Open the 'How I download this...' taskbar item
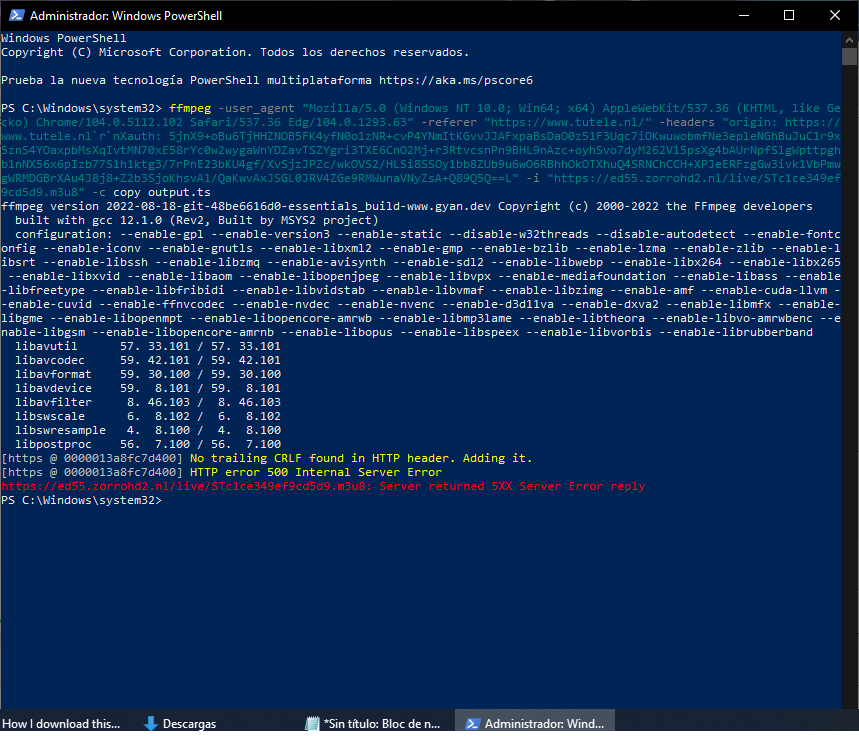Image resolution: width=859 pixels, height=736 pixels. [x=61, y=723]
